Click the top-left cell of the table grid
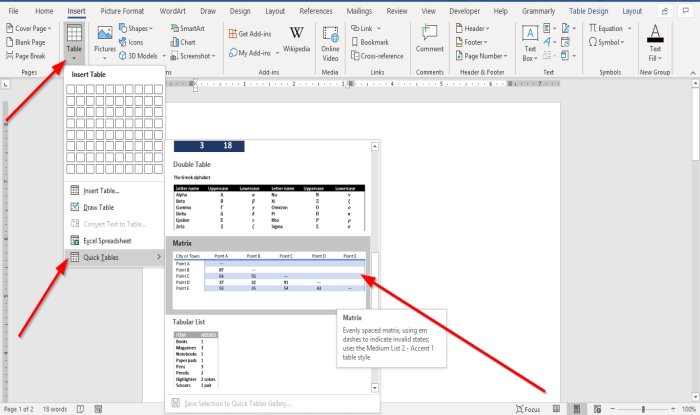700x415 pixels. (x=71, y=89)
